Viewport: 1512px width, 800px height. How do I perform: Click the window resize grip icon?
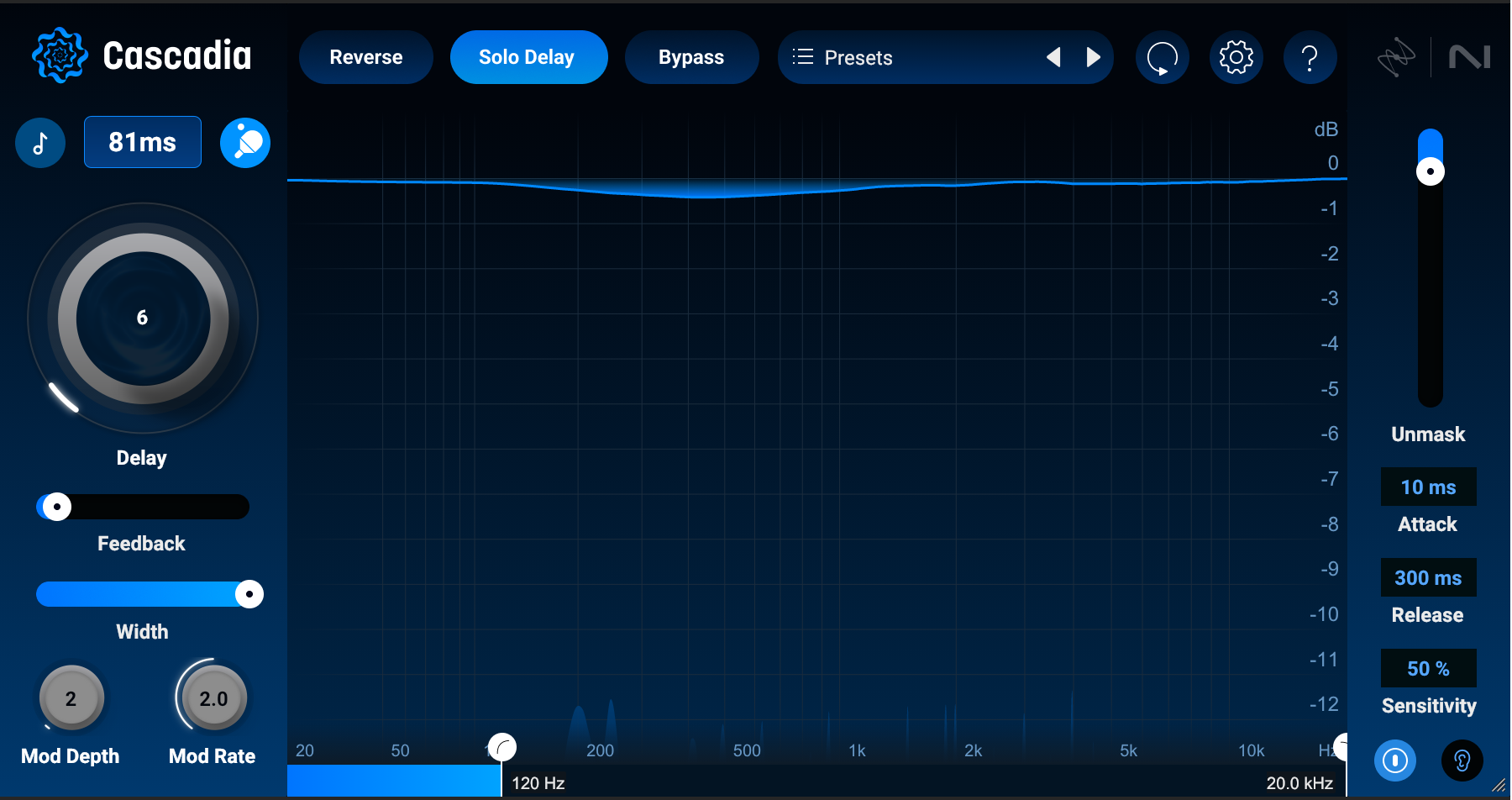1499,786
